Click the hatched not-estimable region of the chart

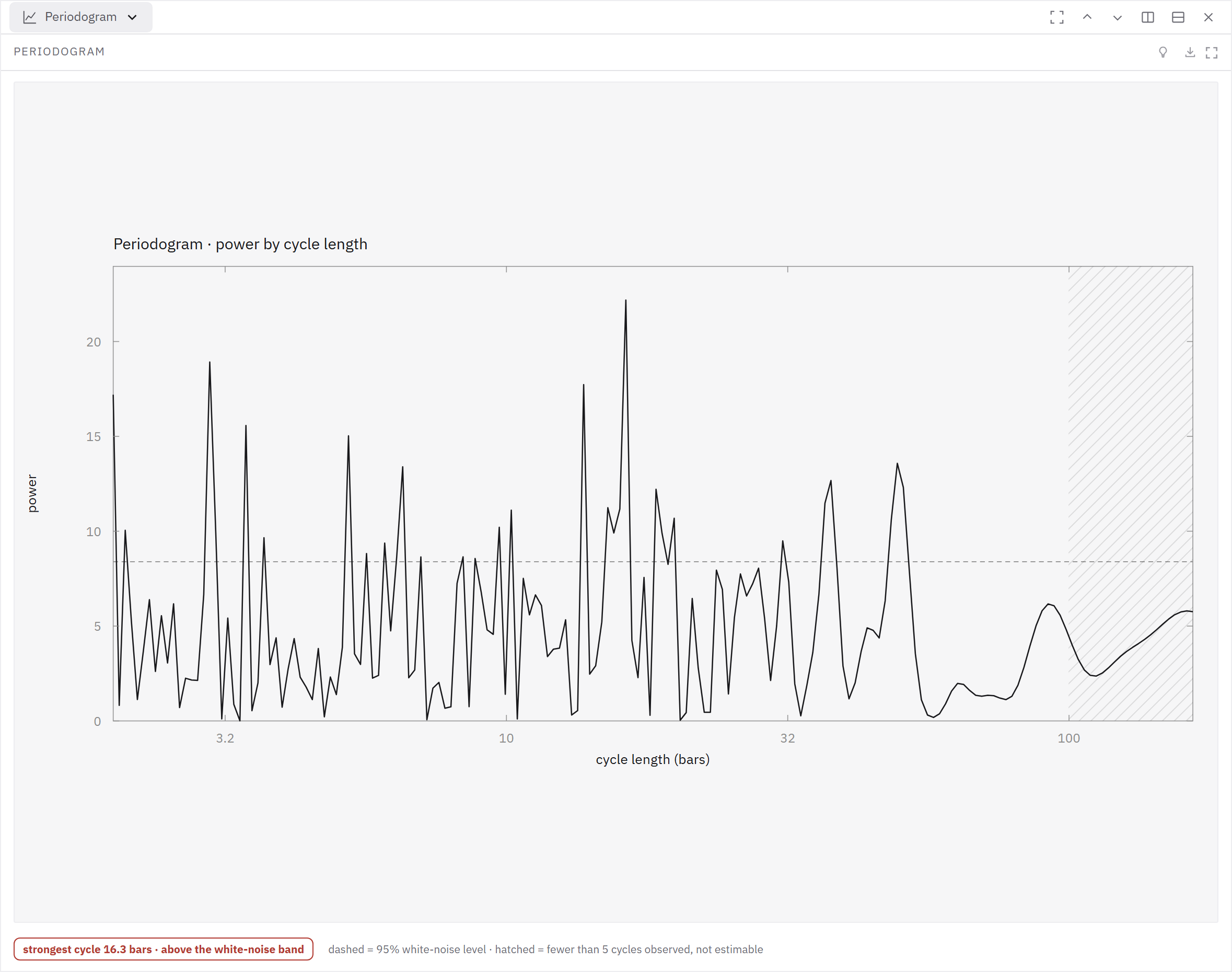click(1130, 493)
